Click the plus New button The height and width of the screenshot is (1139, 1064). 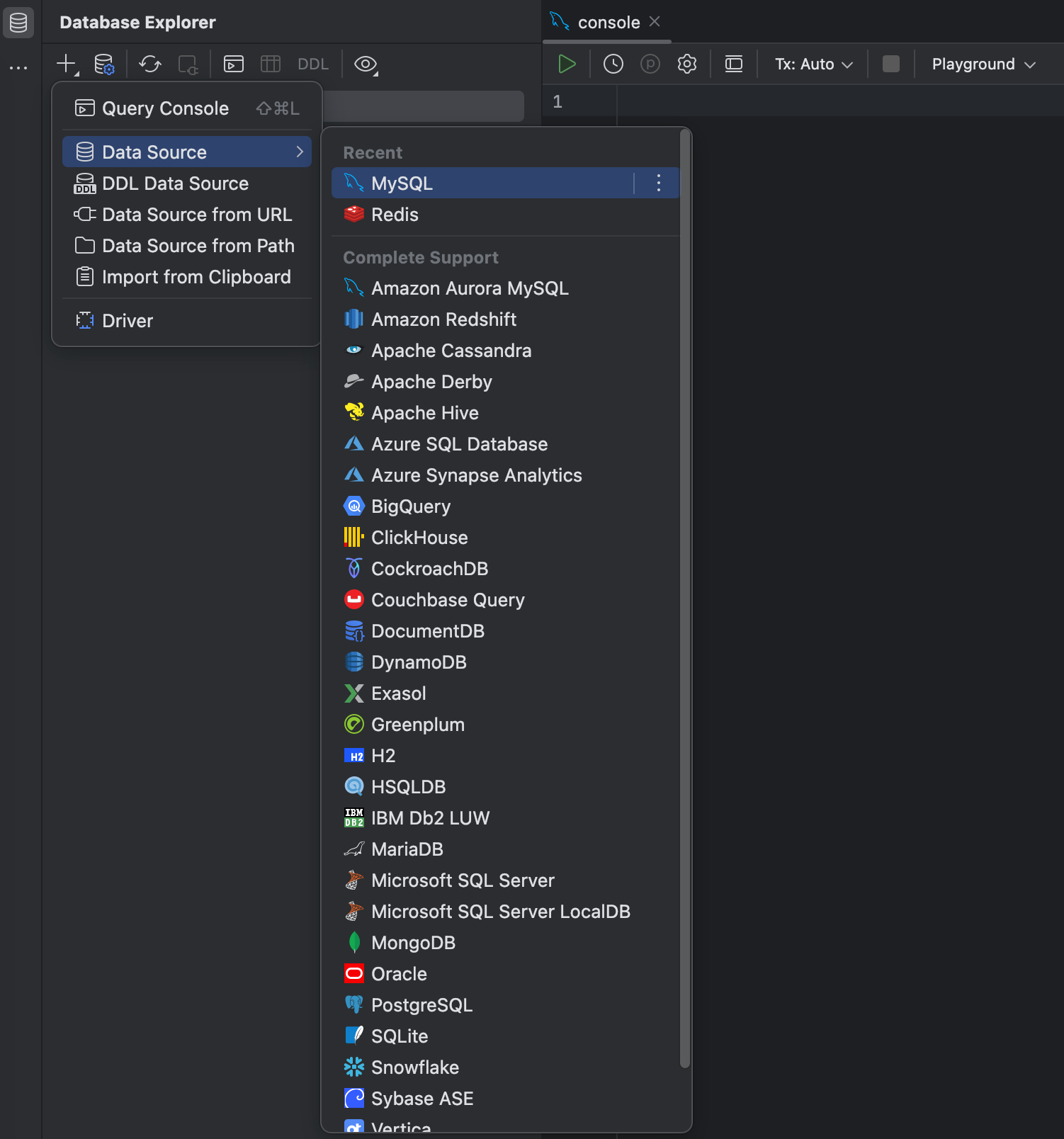(x=66, y=64)
